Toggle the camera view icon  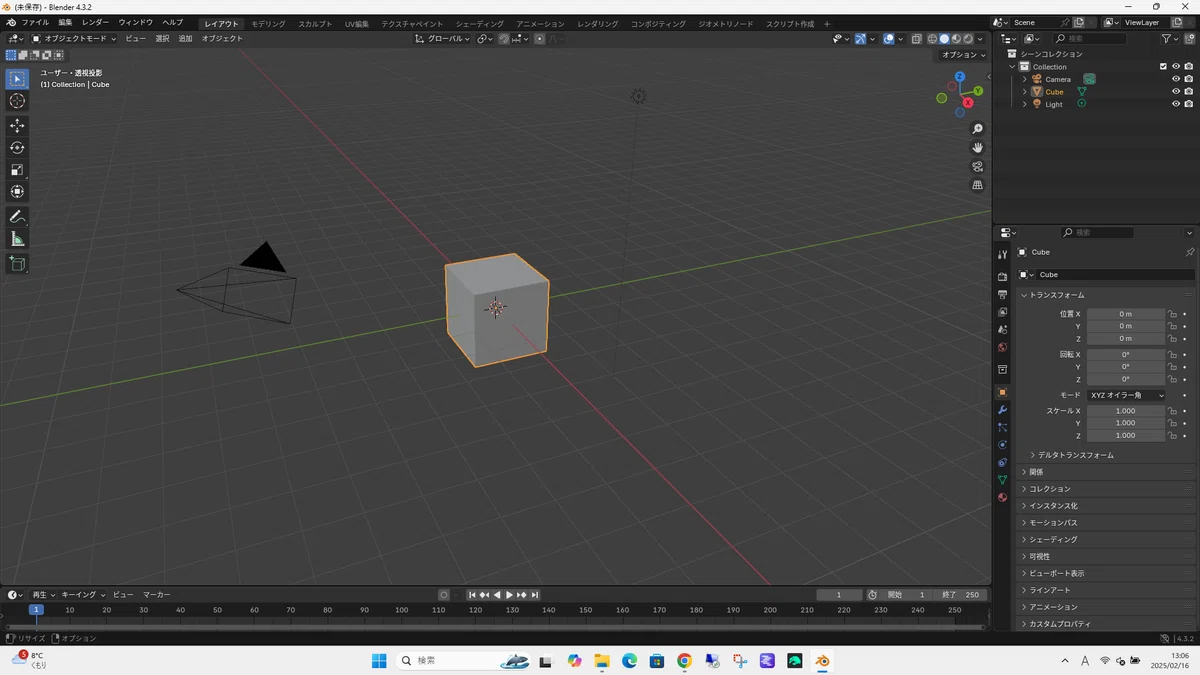pyautogui.click(x=977, y=166)
